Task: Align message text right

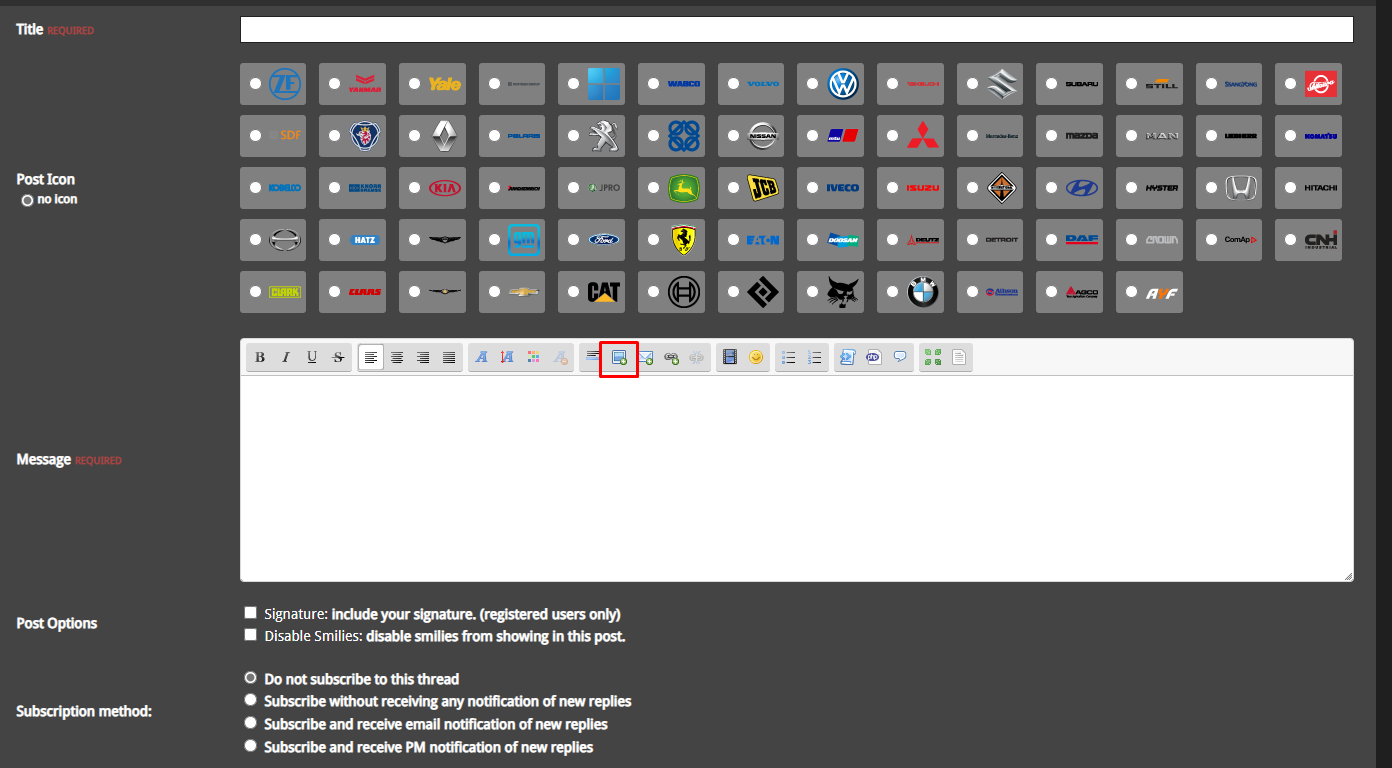Action: click(x=423, y=357)
